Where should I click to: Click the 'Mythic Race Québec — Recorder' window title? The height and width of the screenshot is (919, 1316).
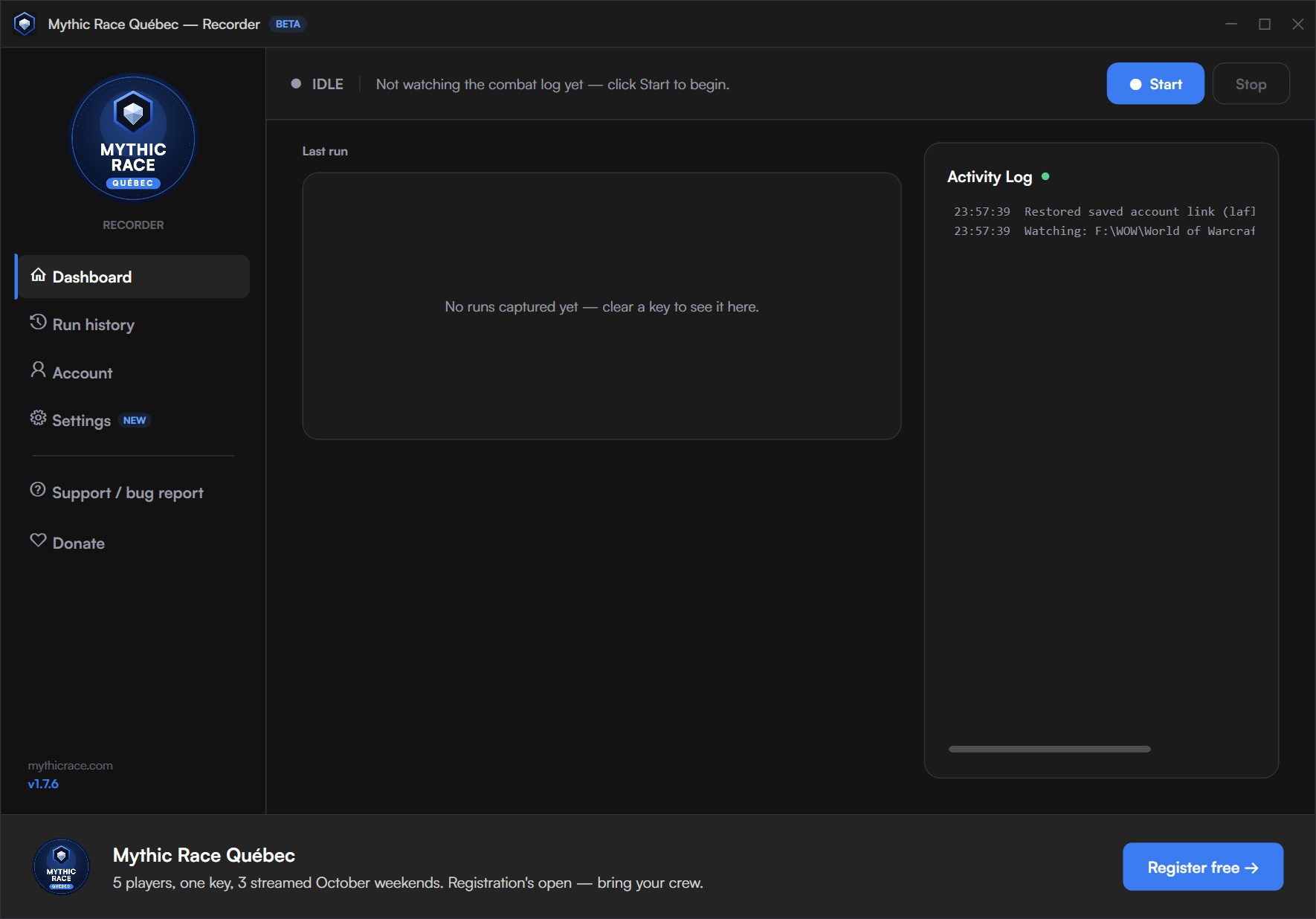[154, 24]
